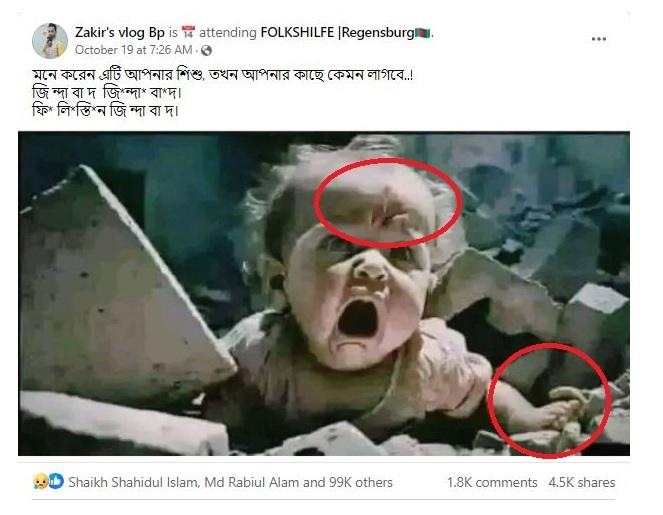Click the calendar event icon
This screenshot has width=663, height=515.
point(188,32)
